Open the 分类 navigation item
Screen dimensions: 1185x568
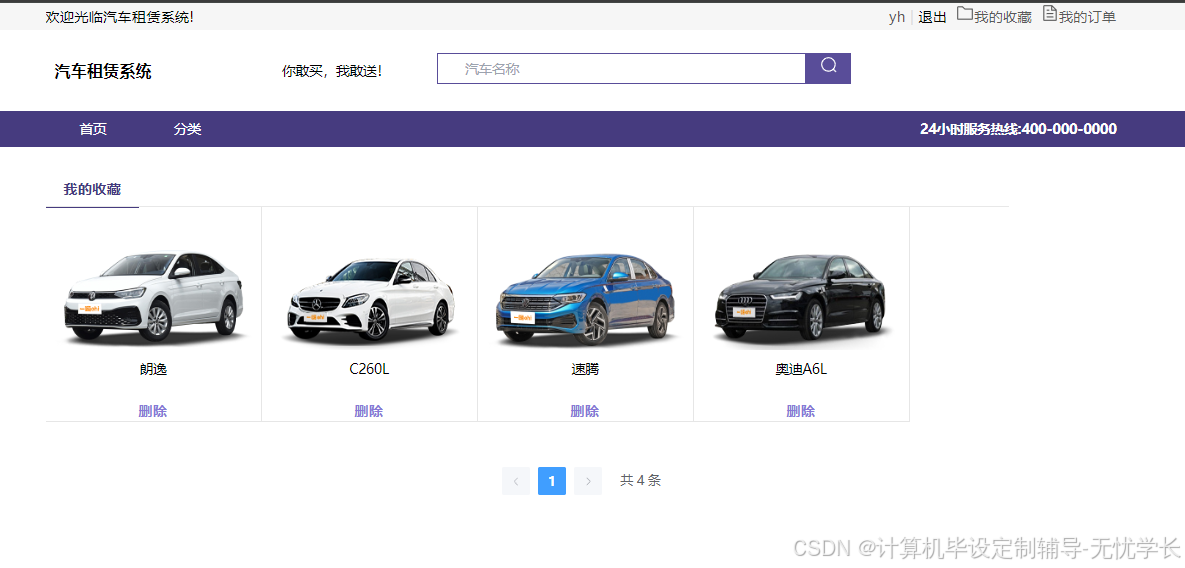click(187, 129)
